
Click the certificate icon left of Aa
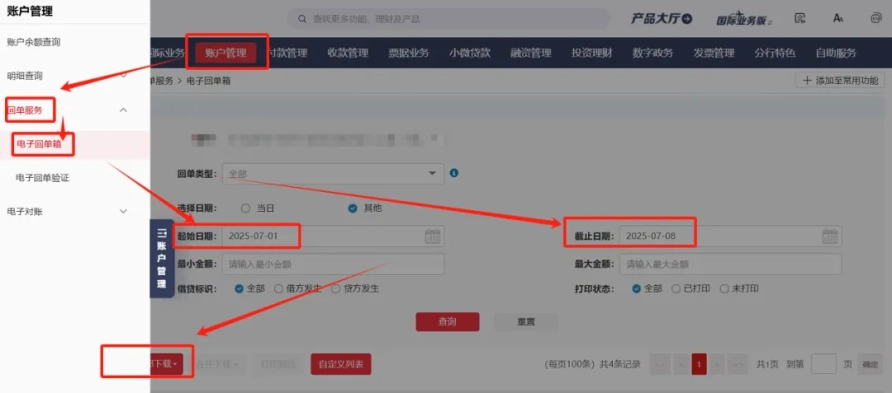pos(800,18)
